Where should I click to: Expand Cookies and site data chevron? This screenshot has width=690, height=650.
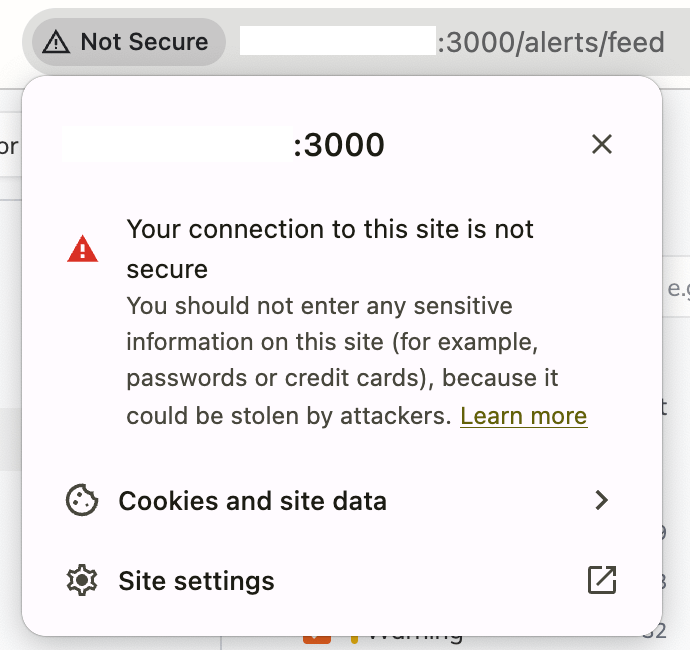602,500
